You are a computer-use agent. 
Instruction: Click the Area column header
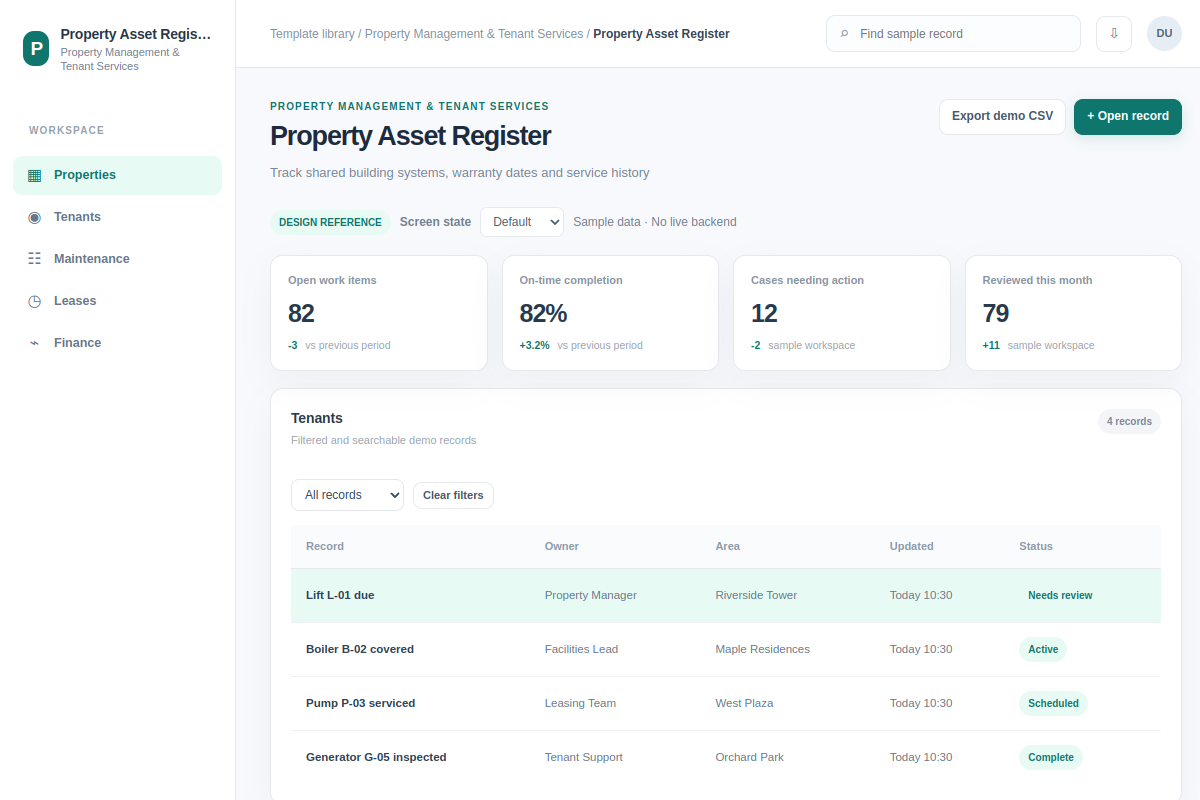(728, 546)
